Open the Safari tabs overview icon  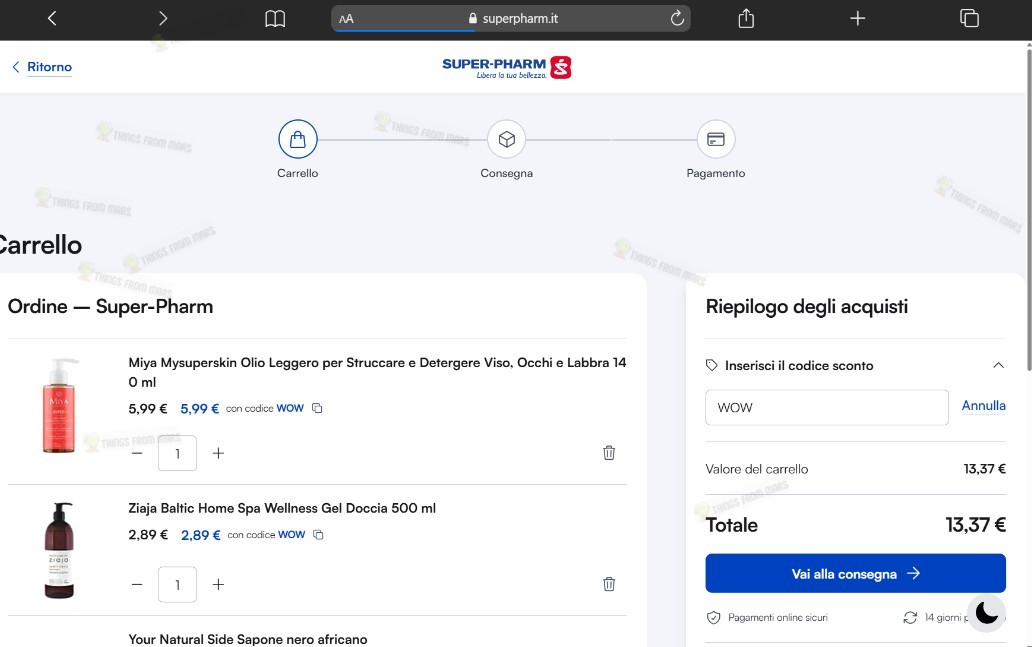[969, 18]
